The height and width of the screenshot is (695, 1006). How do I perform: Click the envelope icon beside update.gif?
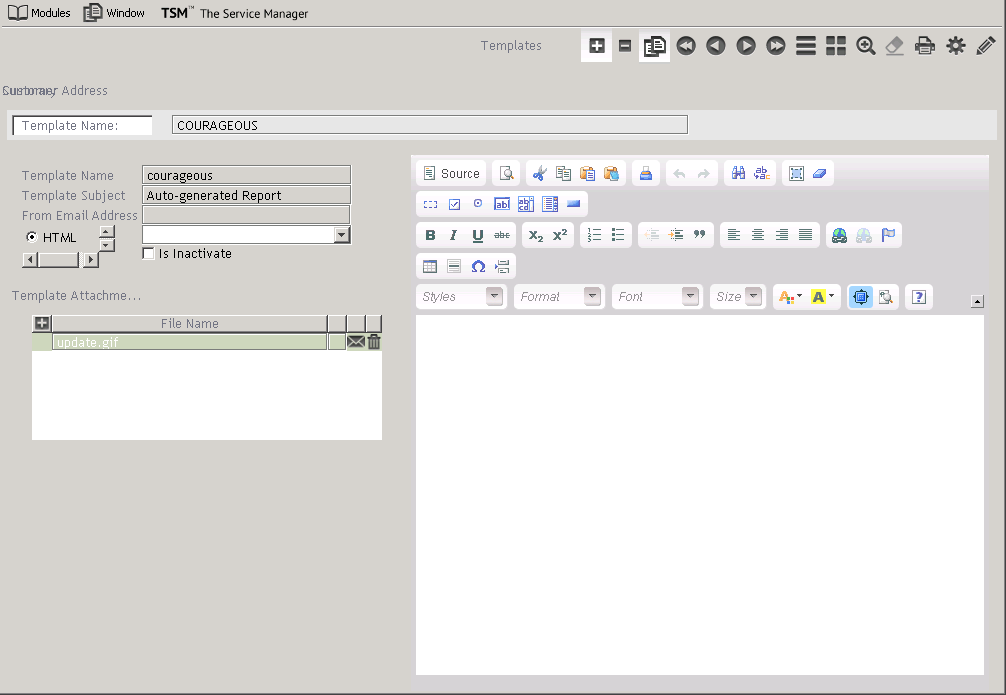pyautogui.click(x=356, y=342)
